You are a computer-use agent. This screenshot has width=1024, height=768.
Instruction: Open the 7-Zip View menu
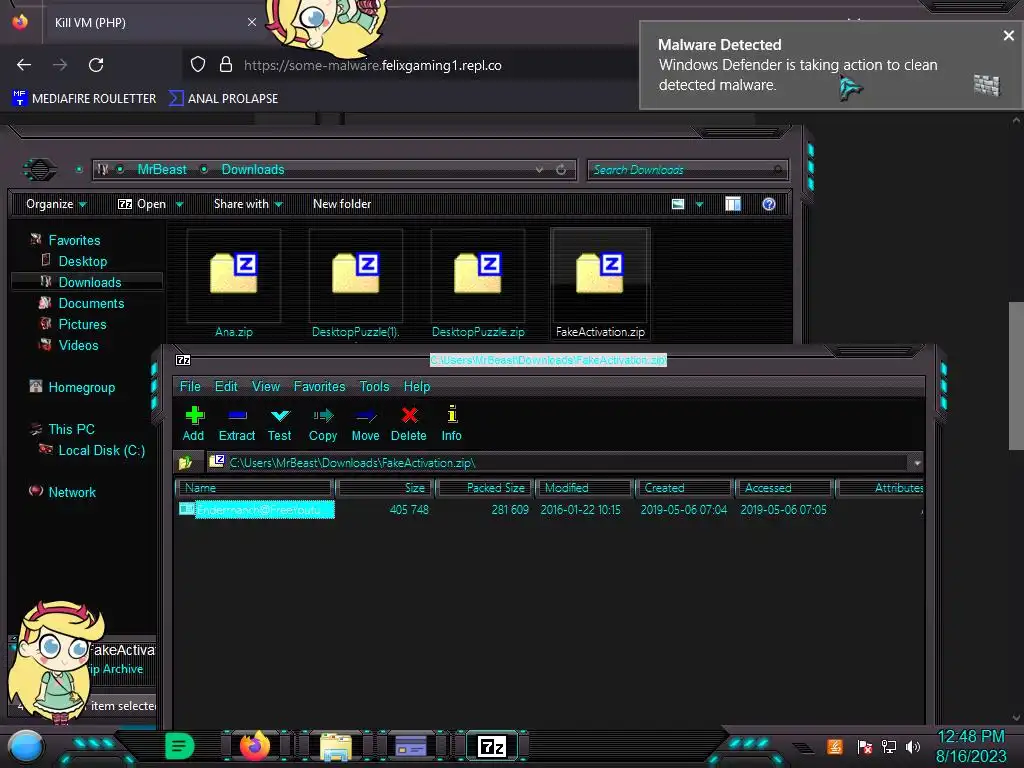pos(266,387)
